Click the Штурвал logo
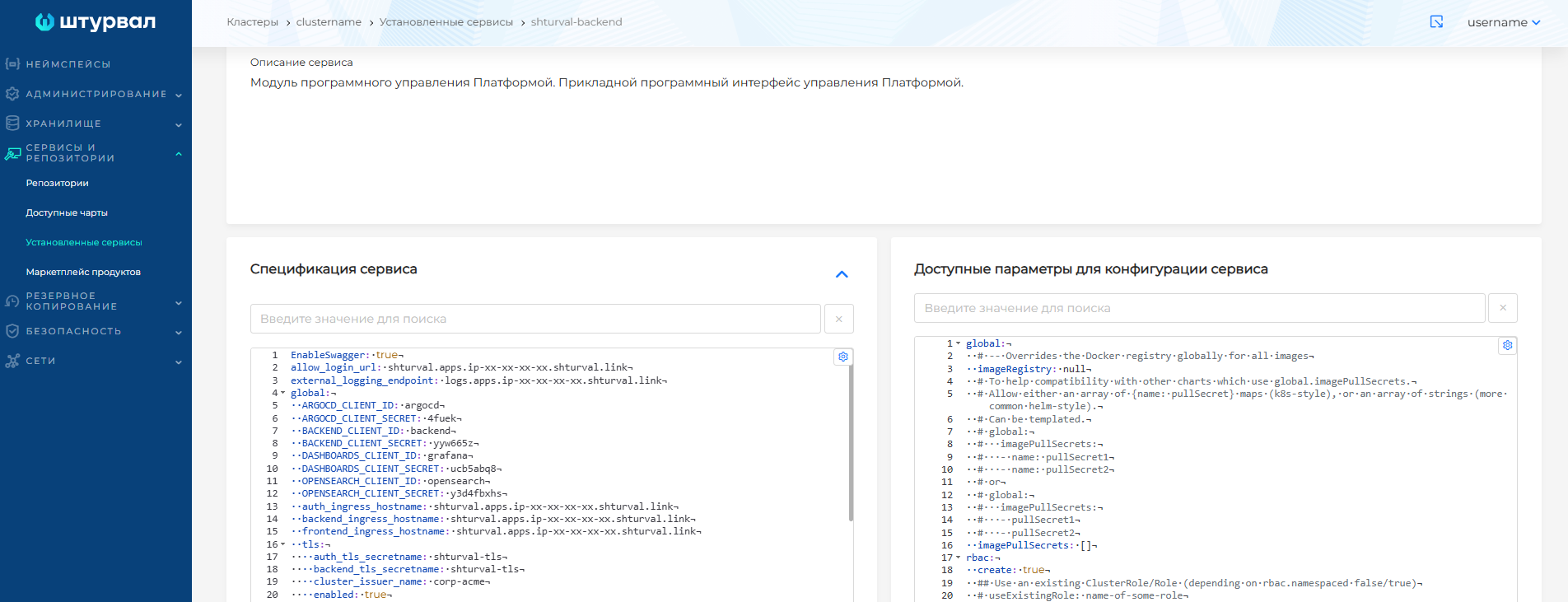 [95, 22]
